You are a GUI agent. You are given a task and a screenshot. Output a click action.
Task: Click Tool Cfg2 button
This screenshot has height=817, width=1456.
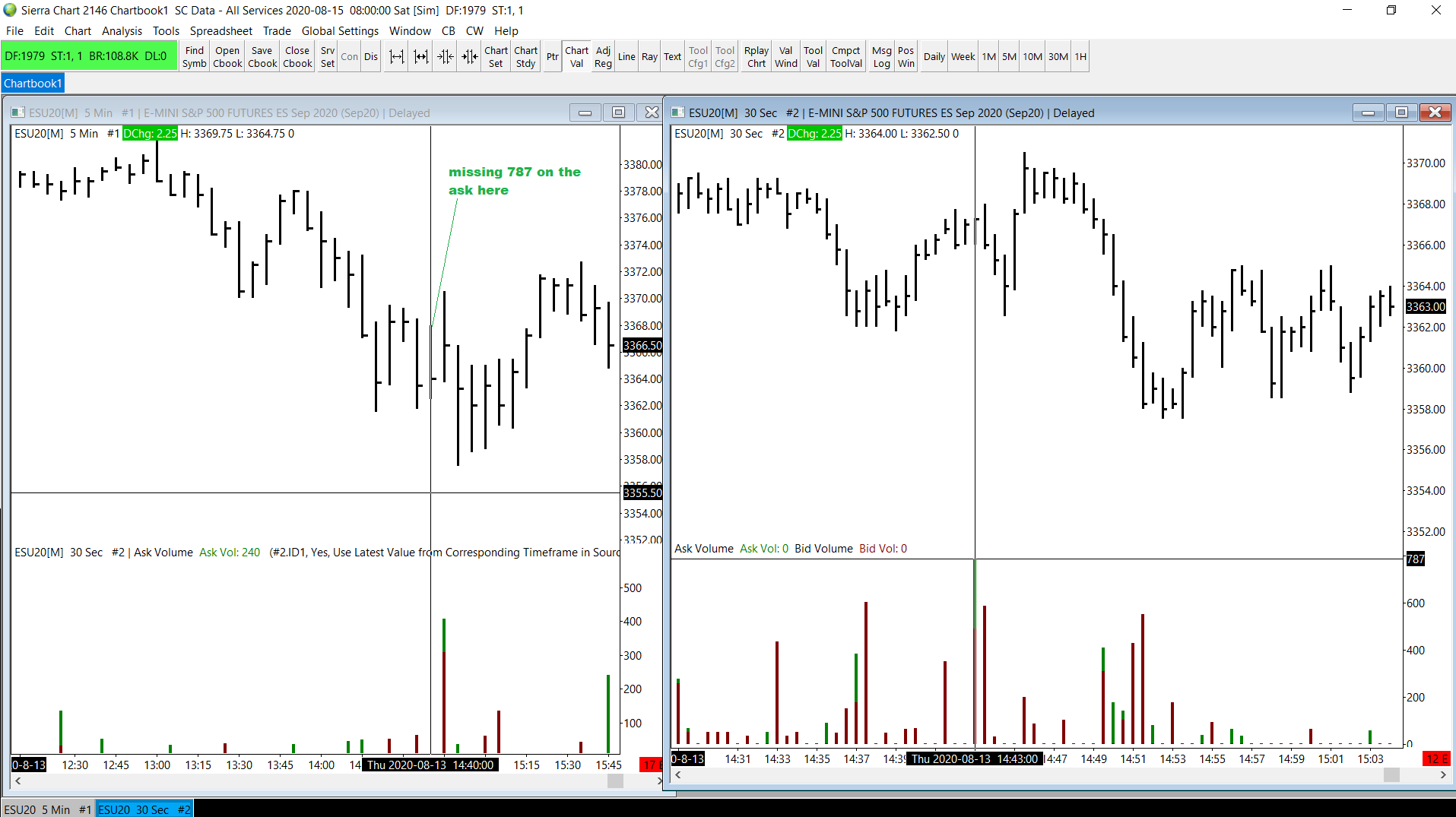725,57
